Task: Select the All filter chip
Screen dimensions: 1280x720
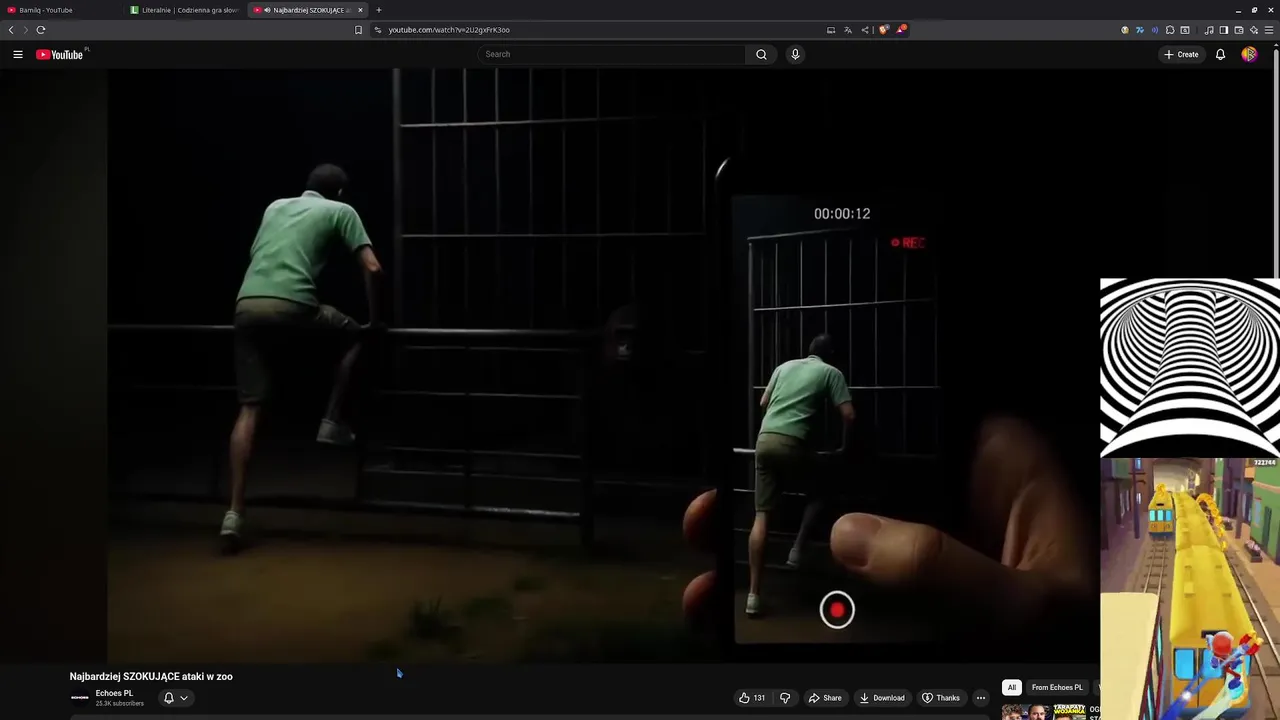Action: [1011, 687]
